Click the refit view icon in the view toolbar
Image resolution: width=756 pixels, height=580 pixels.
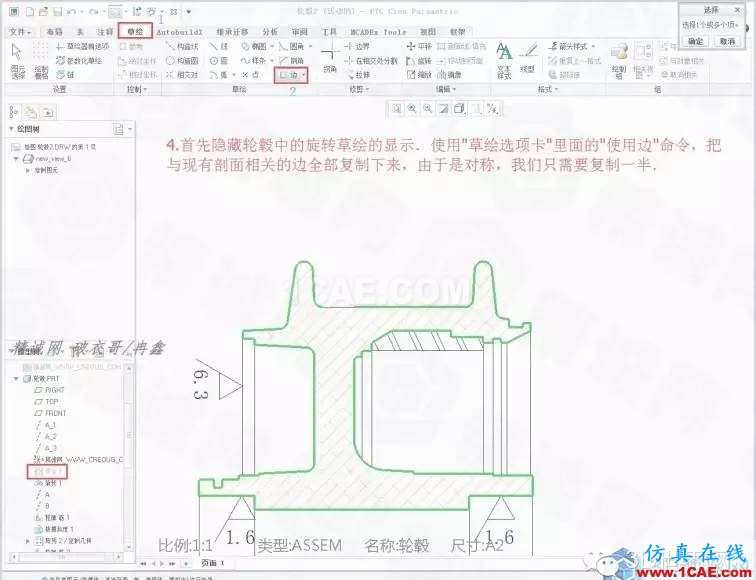(396, 109)
